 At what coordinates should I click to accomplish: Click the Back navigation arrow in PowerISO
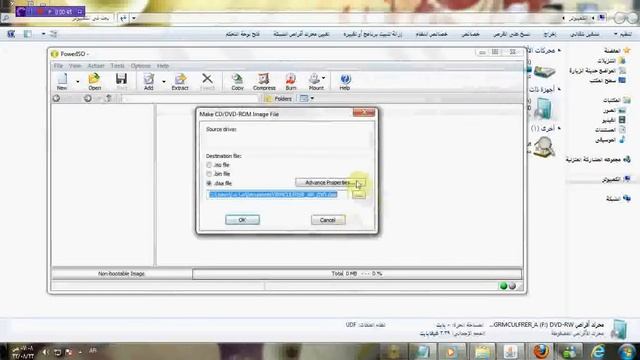click(x=56, y=98)
